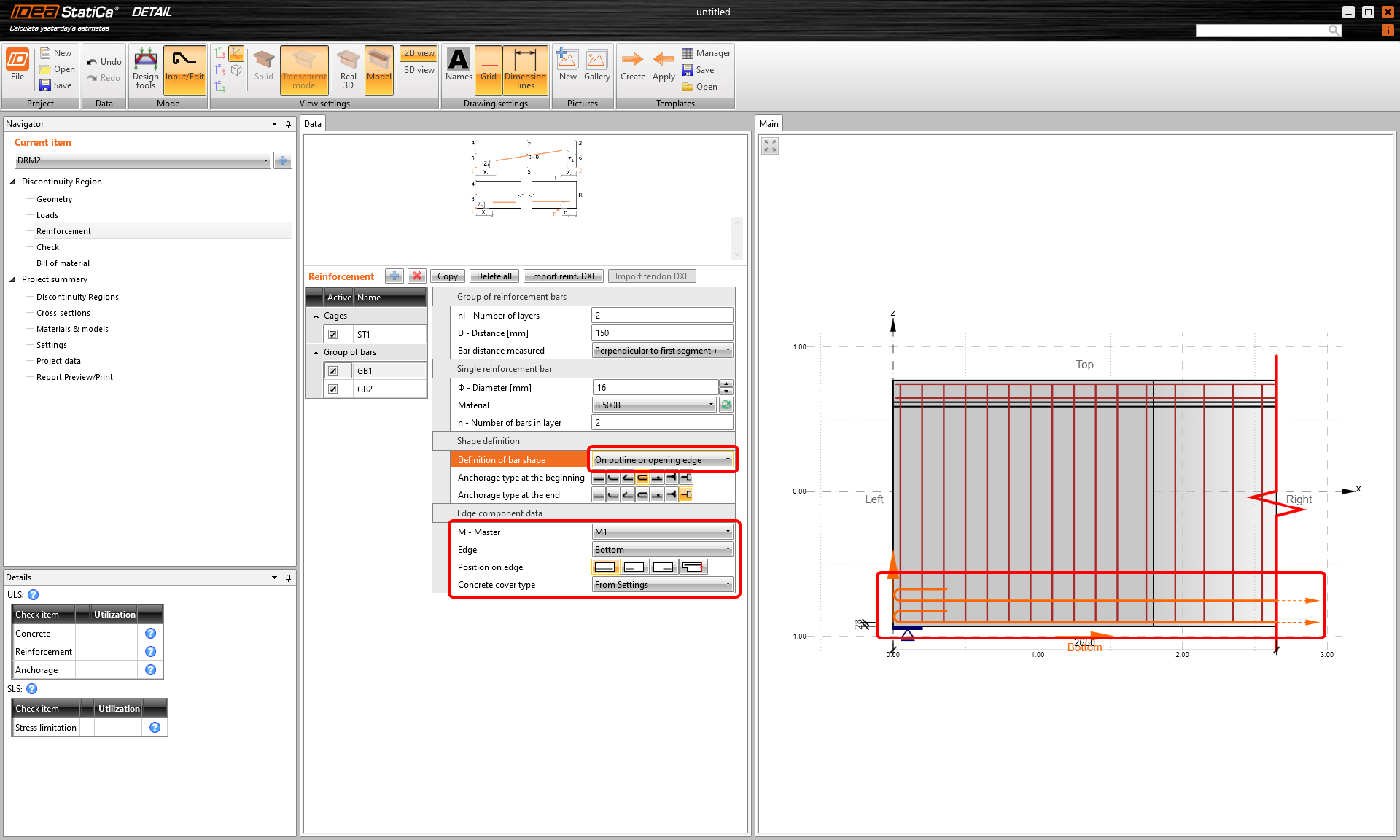Switch to Real 3D view
The image size is (1400, 840).
point(347,69)
